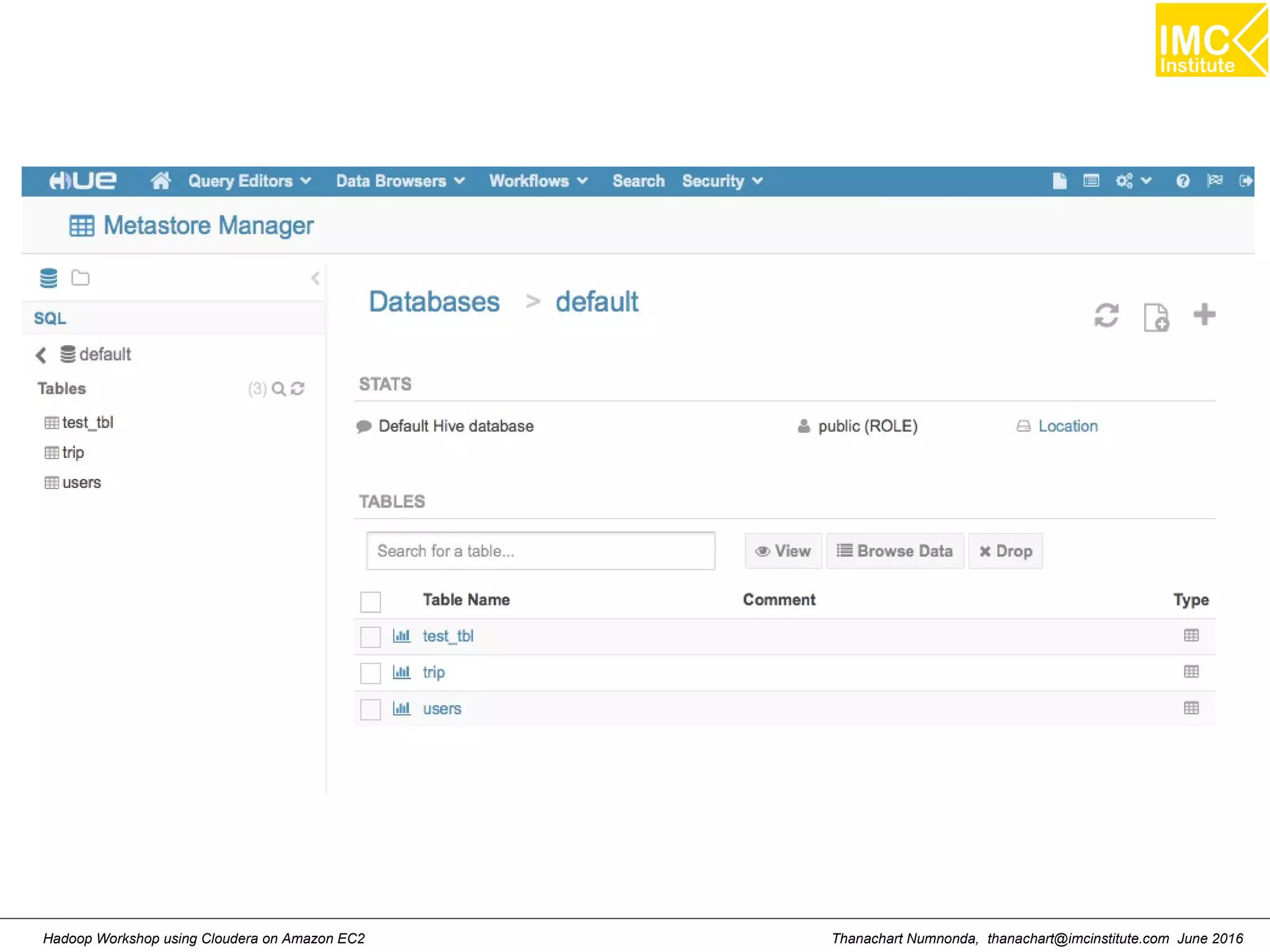Check the test_tbl row checkbox

pos(371,637)
